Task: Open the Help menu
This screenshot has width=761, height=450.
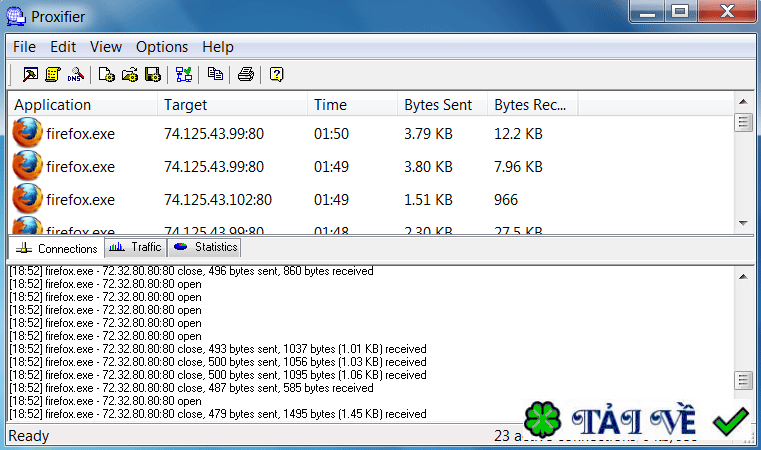Action: (218, 47)
